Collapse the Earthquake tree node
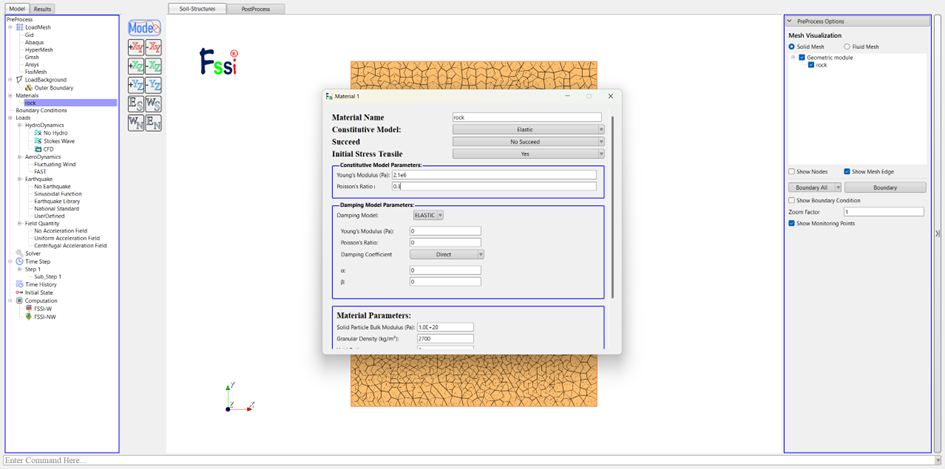The image size is (945, 469). (x=19, y=179)
